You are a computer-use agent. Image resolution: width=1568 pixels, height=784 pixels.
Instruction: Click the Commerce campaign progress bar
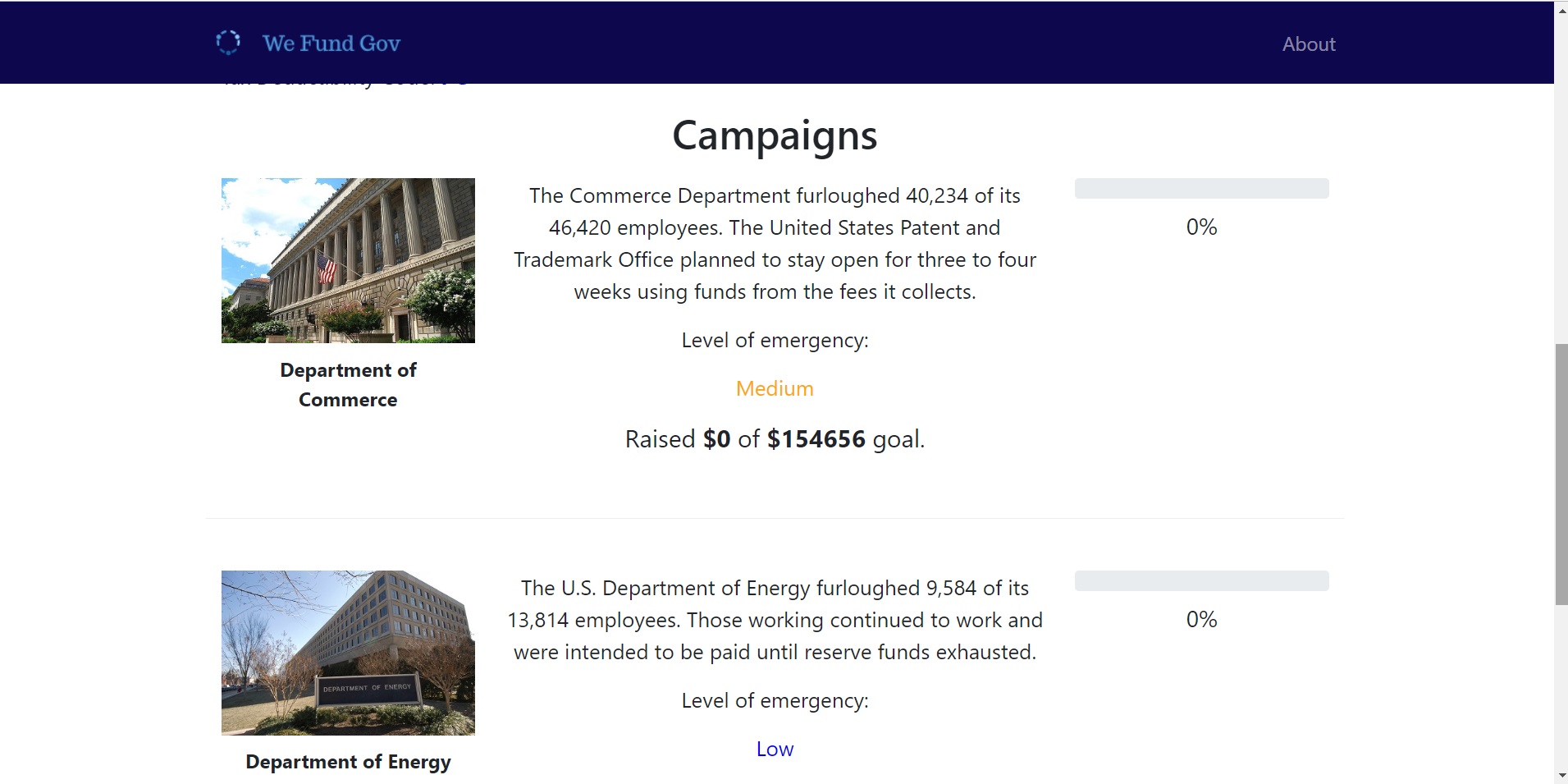coord(1201,189)
